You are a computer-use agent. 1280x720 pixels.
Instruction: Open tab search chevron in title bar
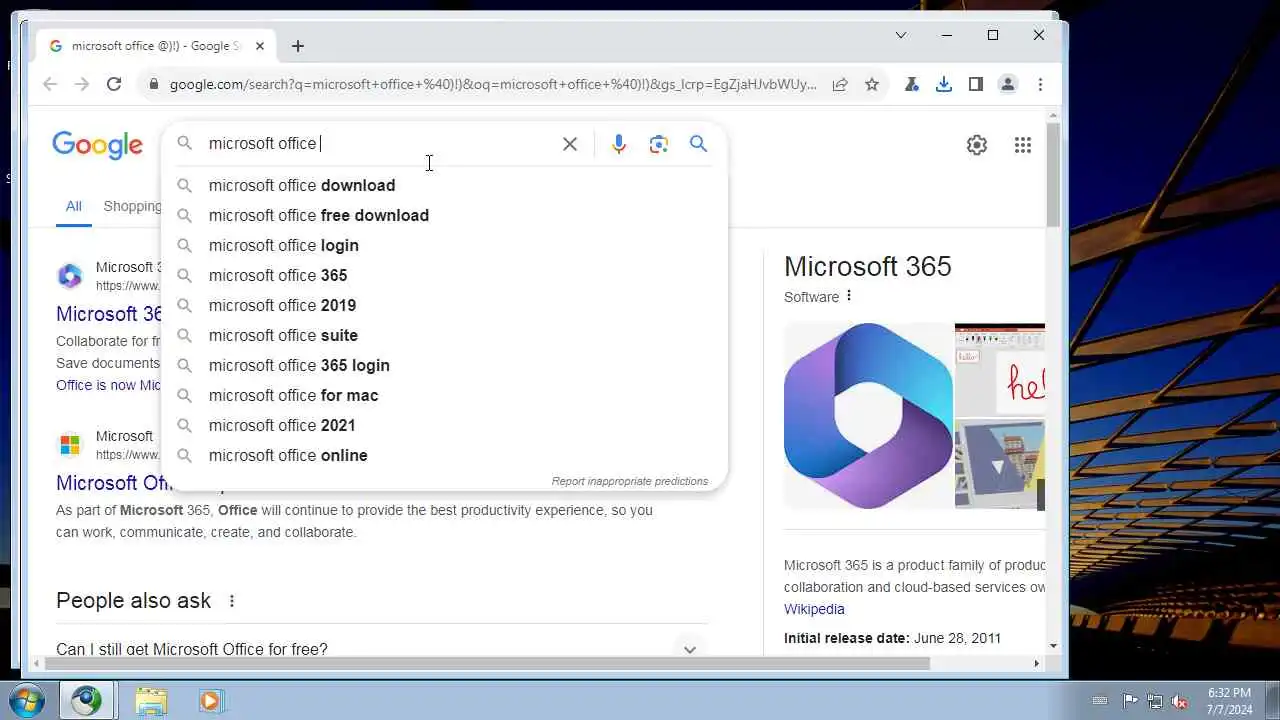901,35
